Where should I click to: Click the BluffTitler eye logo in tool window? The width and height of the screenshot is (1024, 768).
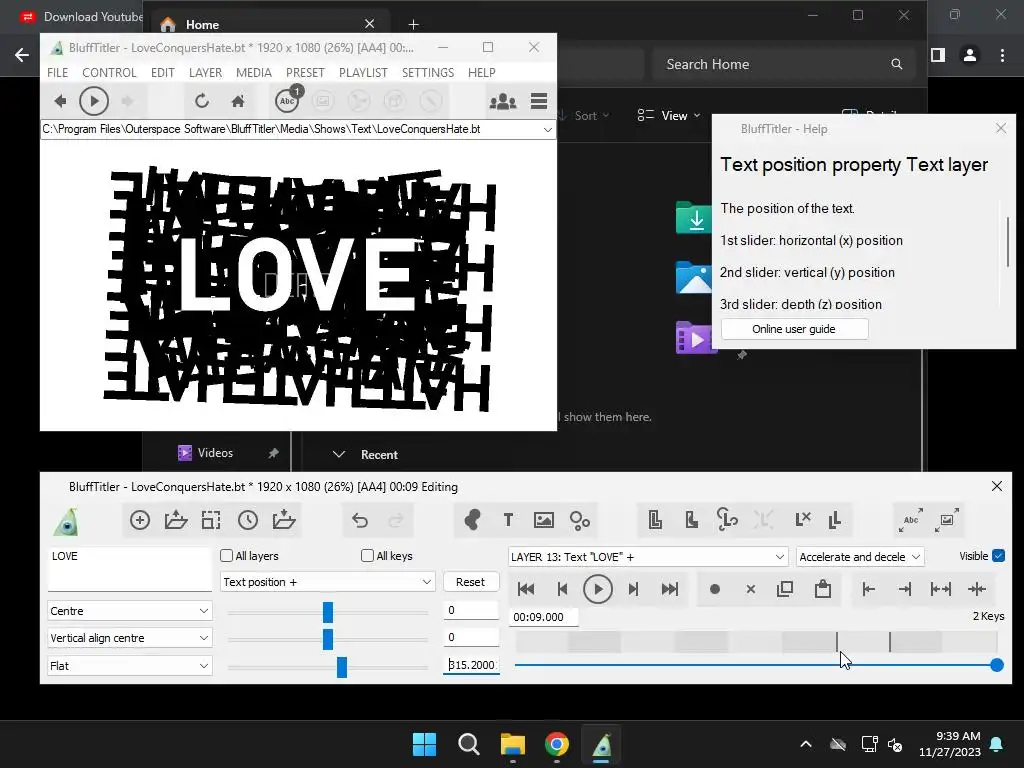(x=67, y=522)
